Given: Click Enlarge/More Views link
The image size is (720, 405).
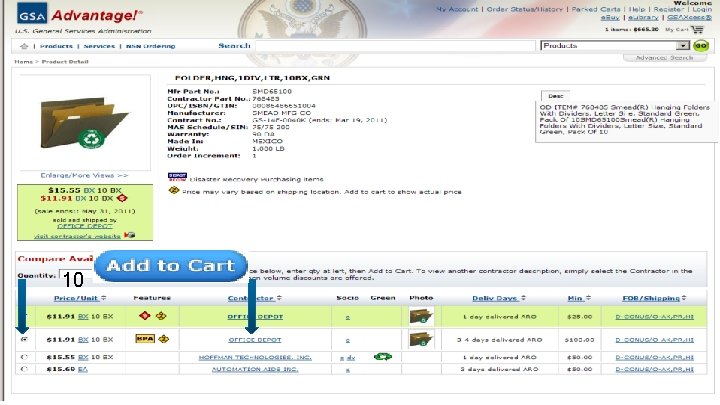Looking at the screenshot, I should point(84,175).
